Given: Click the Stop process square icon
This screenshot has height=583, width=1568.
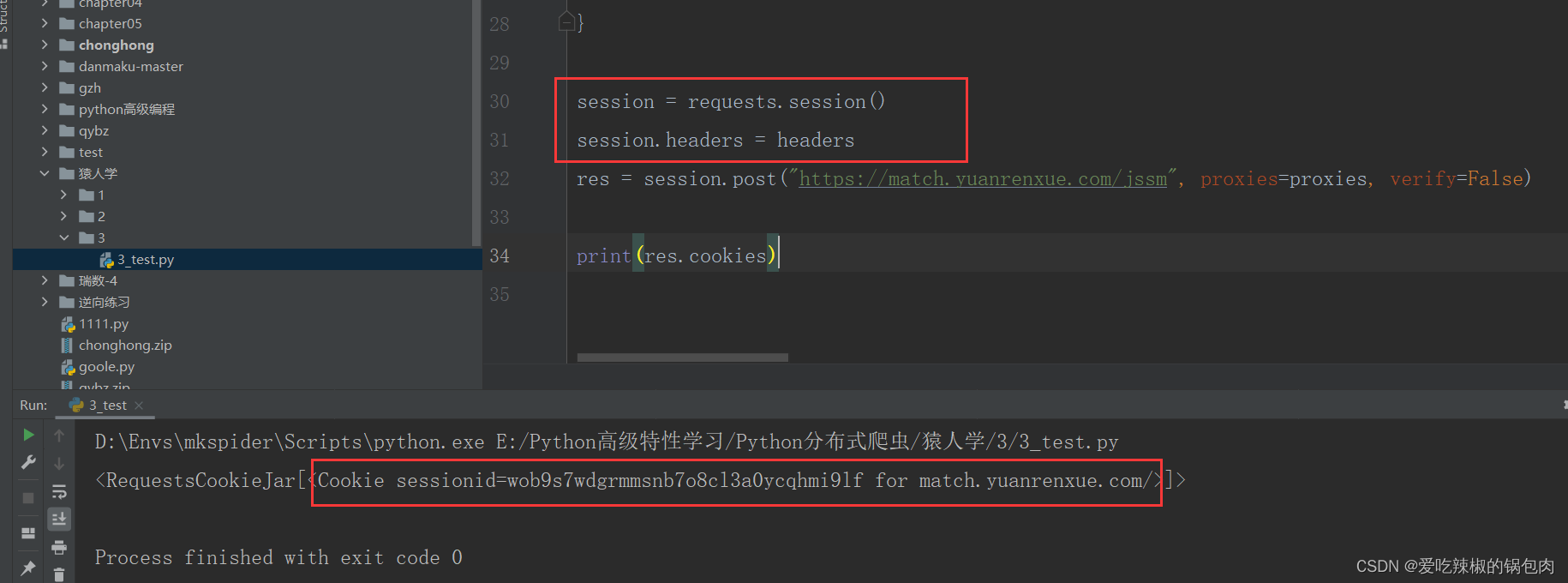Looking at the screenshot, I should (x=28, y=498).
